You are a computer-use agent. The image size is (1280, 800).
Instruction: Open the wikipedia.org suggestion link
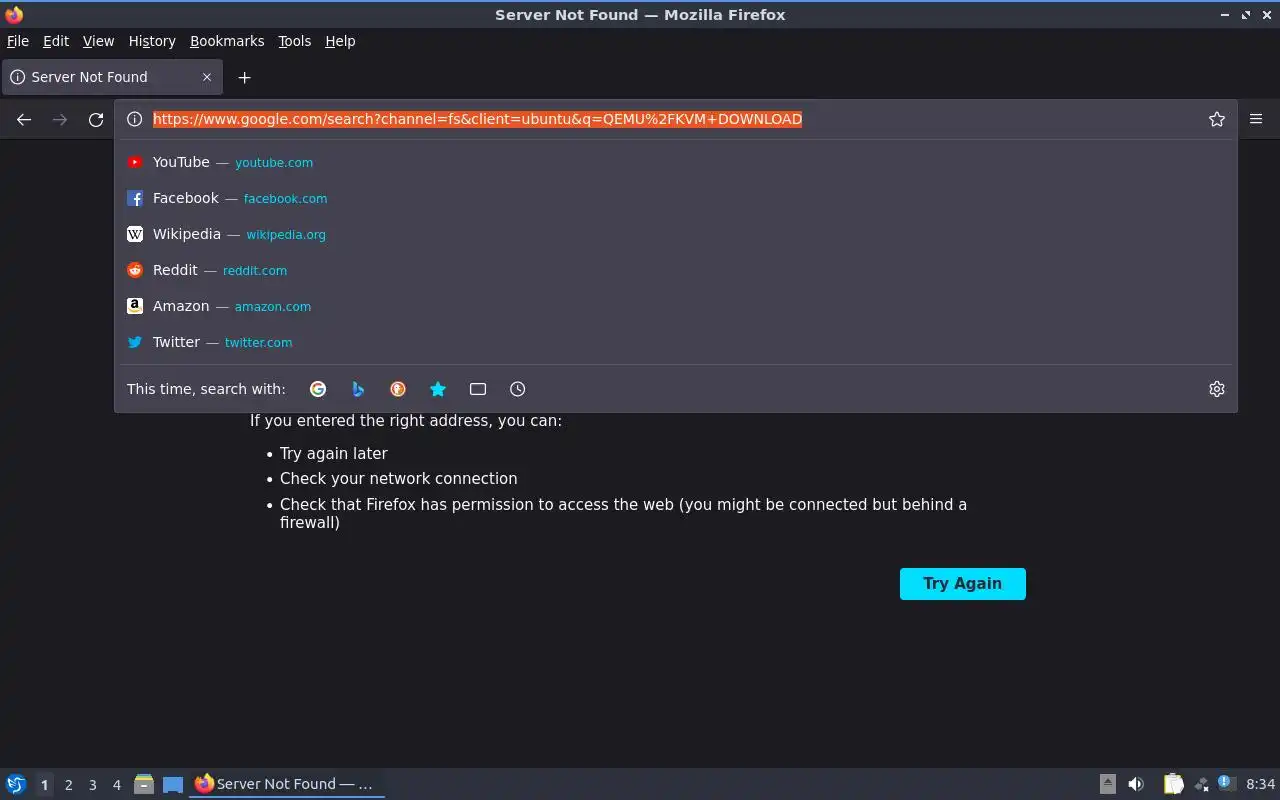[x=286, y=234]
